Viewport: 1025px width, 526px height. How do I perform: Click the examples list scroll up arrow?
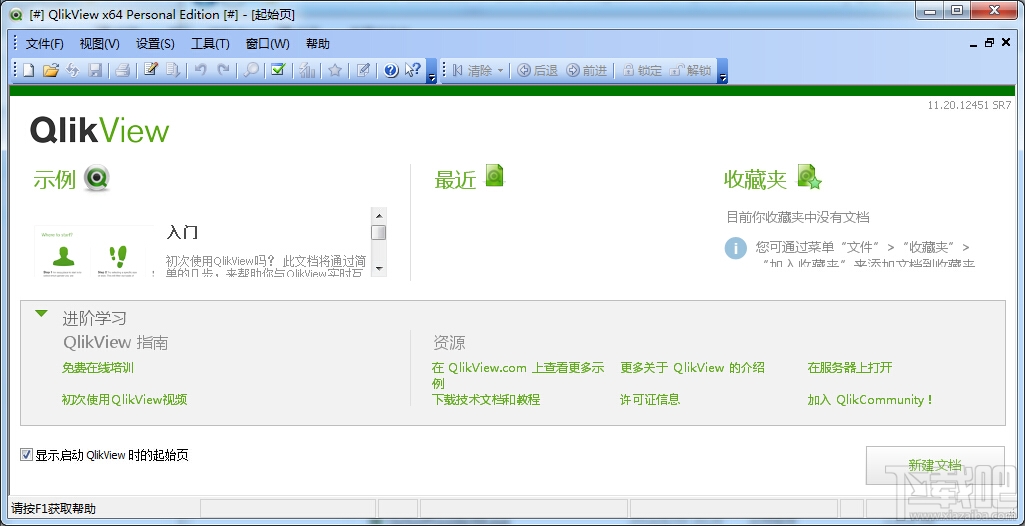click(x=378, y=216)
